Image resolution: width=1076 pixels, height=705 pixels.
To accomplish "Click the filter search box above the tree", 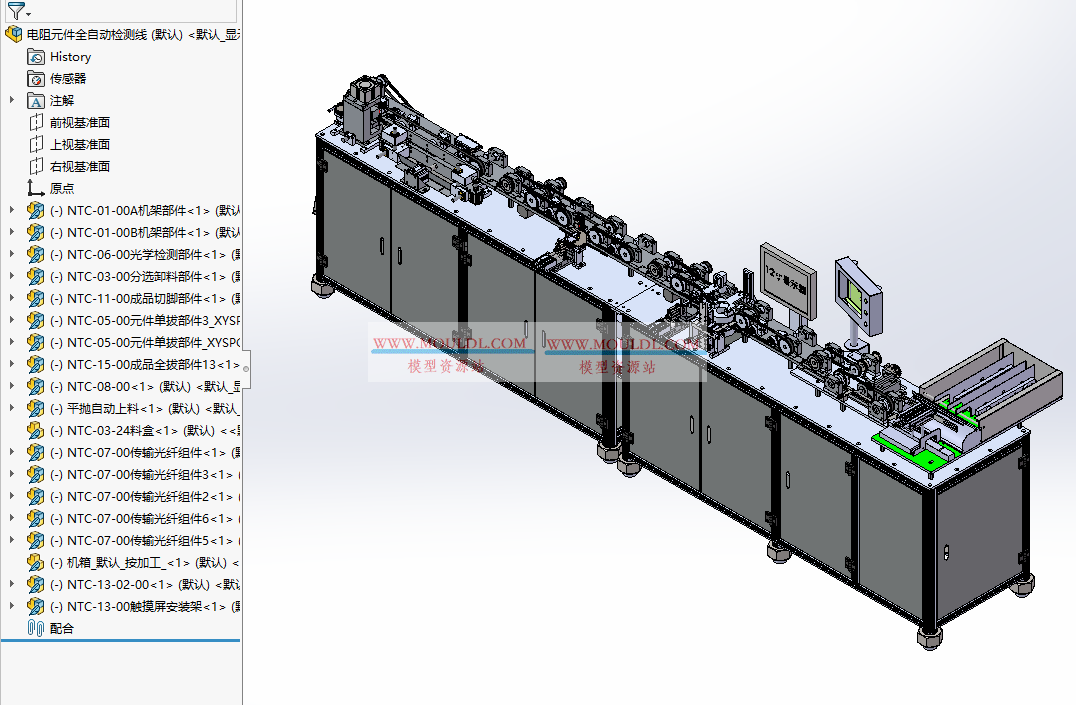I will pyautogui.click(x=130, y=12).
